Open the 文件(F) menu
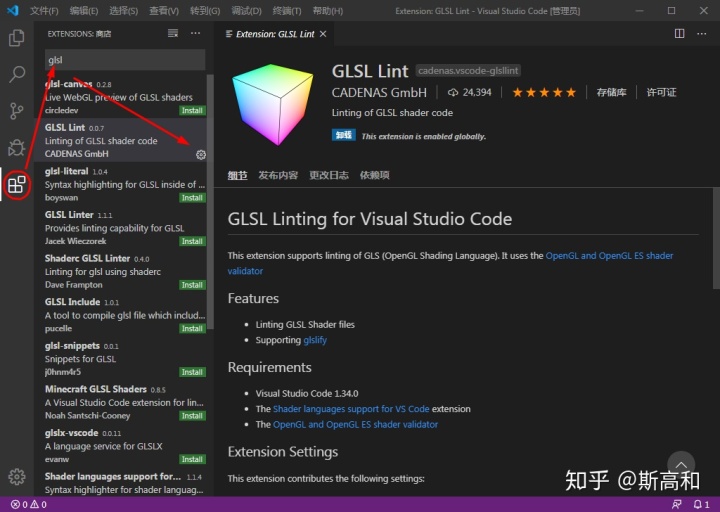 click(x=44, y=11)
